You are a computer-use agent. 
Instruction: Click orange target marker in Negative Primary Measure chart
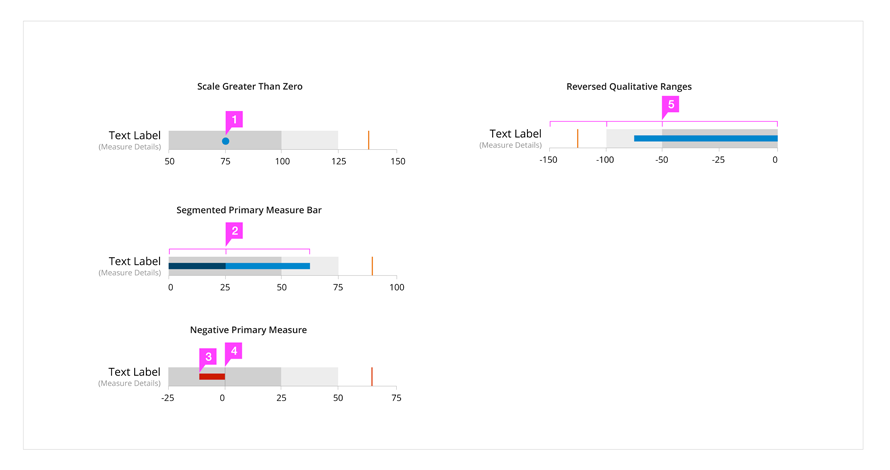coord(372,376)
